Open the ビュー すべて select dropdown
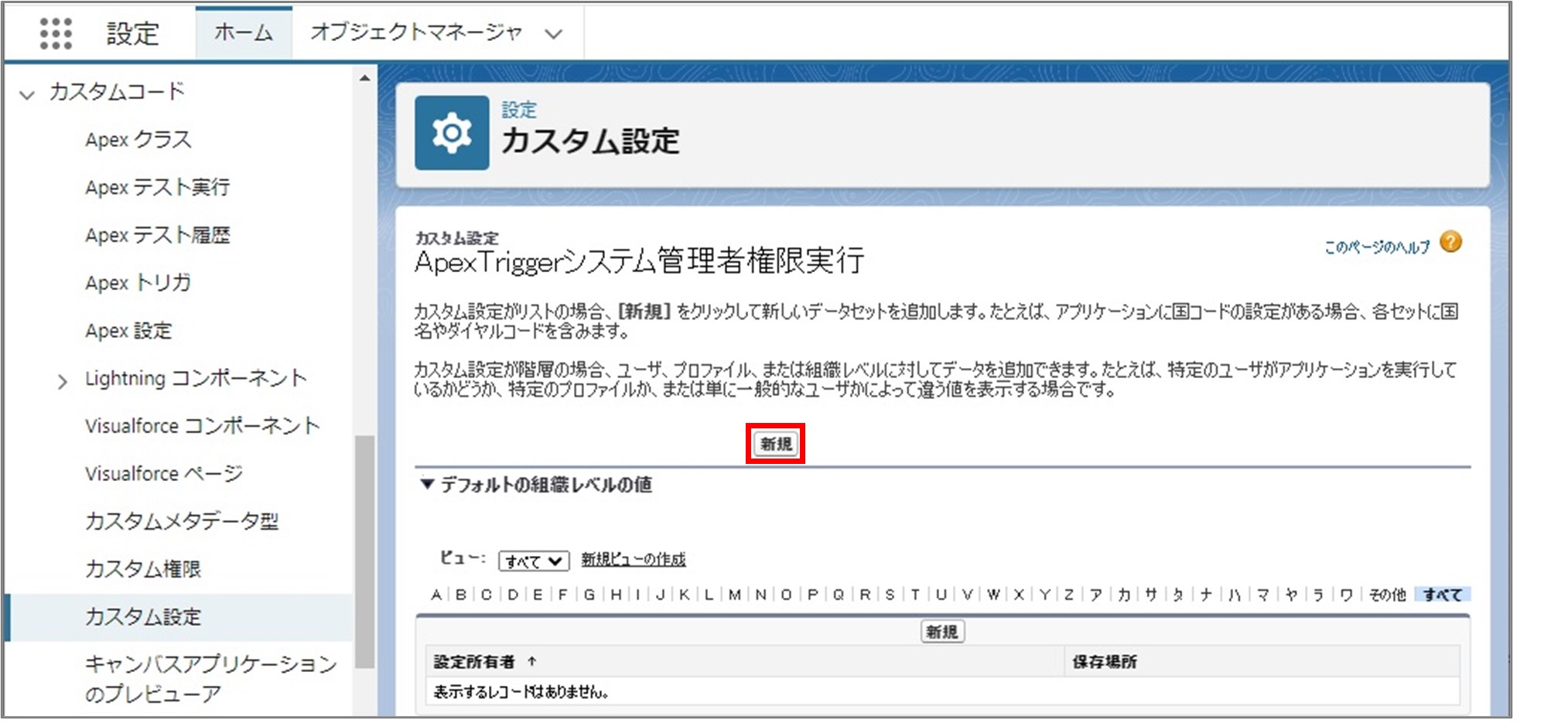This screenshot has width=1568, height=723. (534, 561)
